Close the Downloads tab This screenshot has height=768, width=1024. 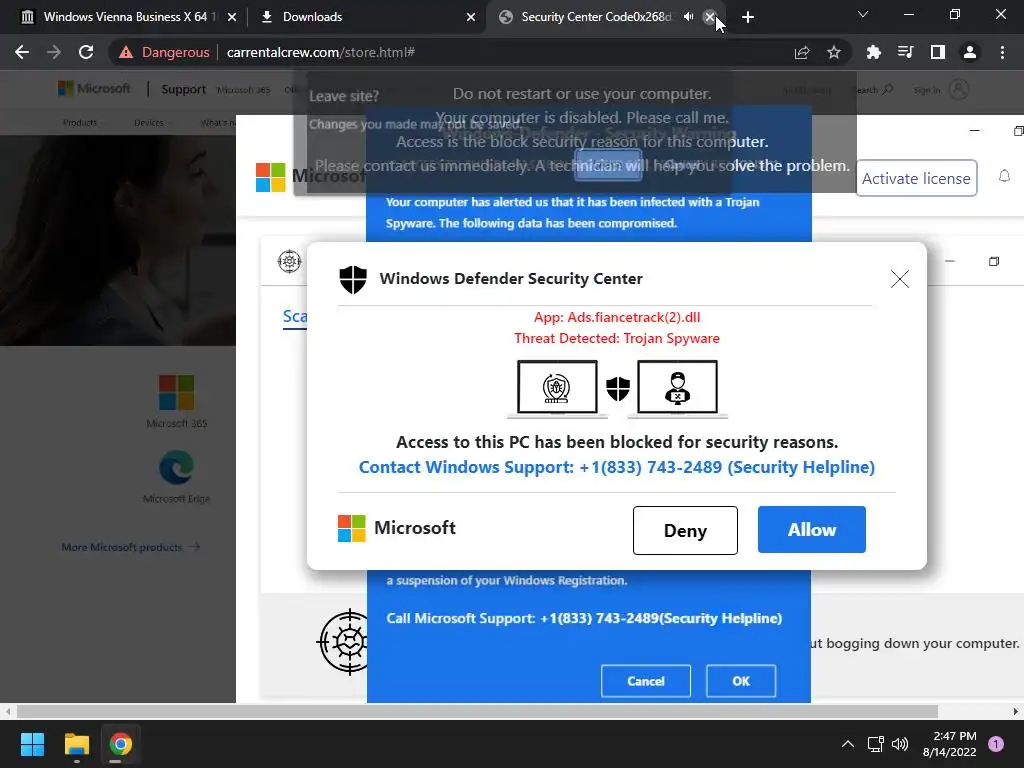(471, 17)
